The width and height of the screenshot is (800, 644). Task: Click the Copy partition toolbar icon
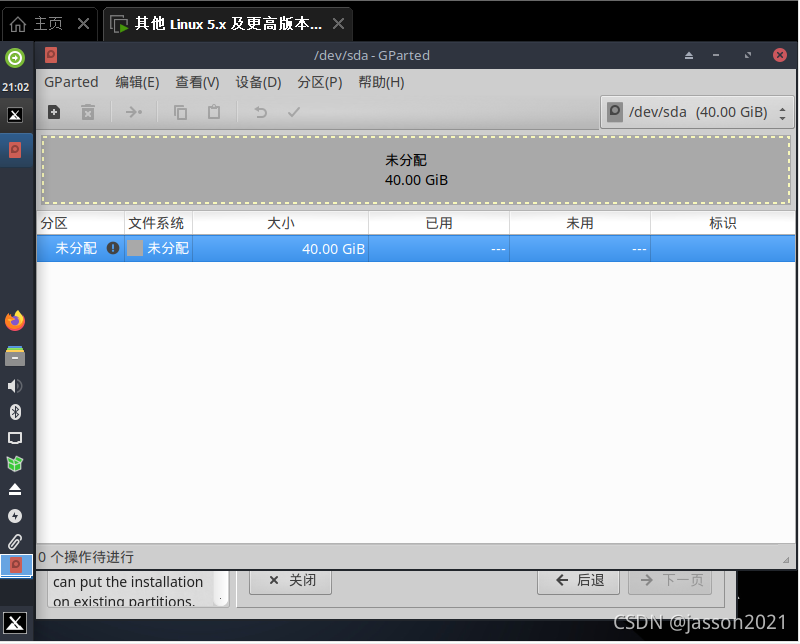coord(180,112)
